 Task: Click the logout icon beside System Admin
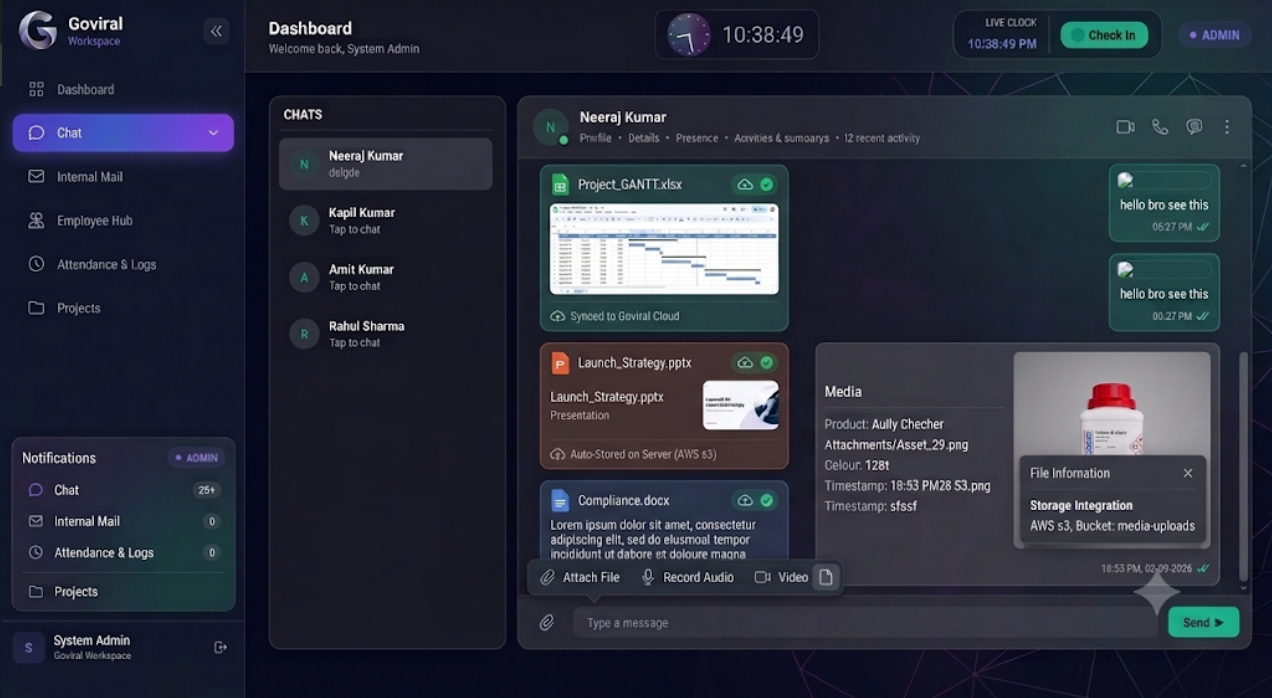click(x=220, y=648)
